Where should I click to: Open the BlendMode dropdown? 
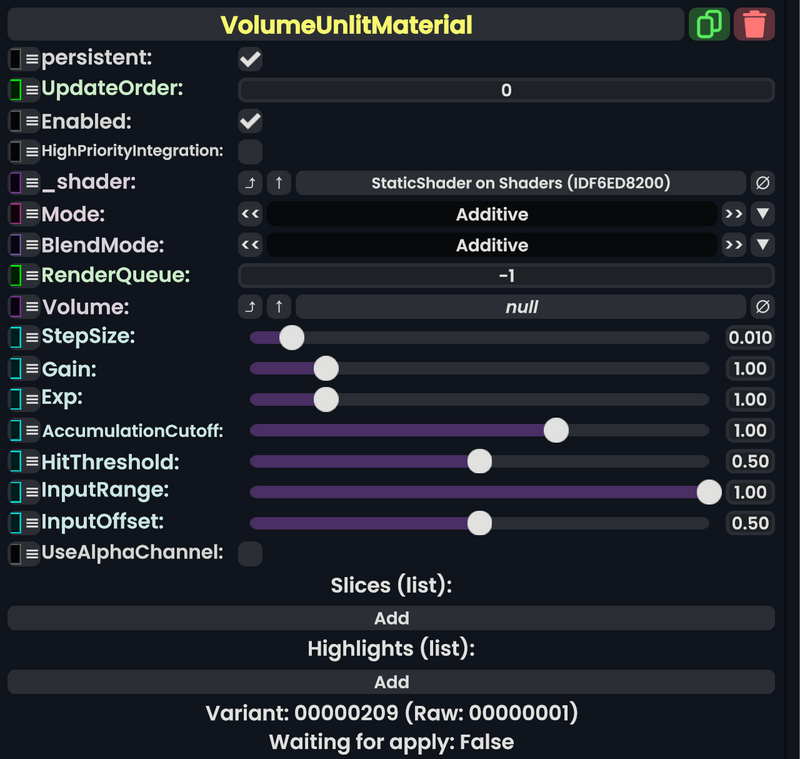(x=763, y=245)
